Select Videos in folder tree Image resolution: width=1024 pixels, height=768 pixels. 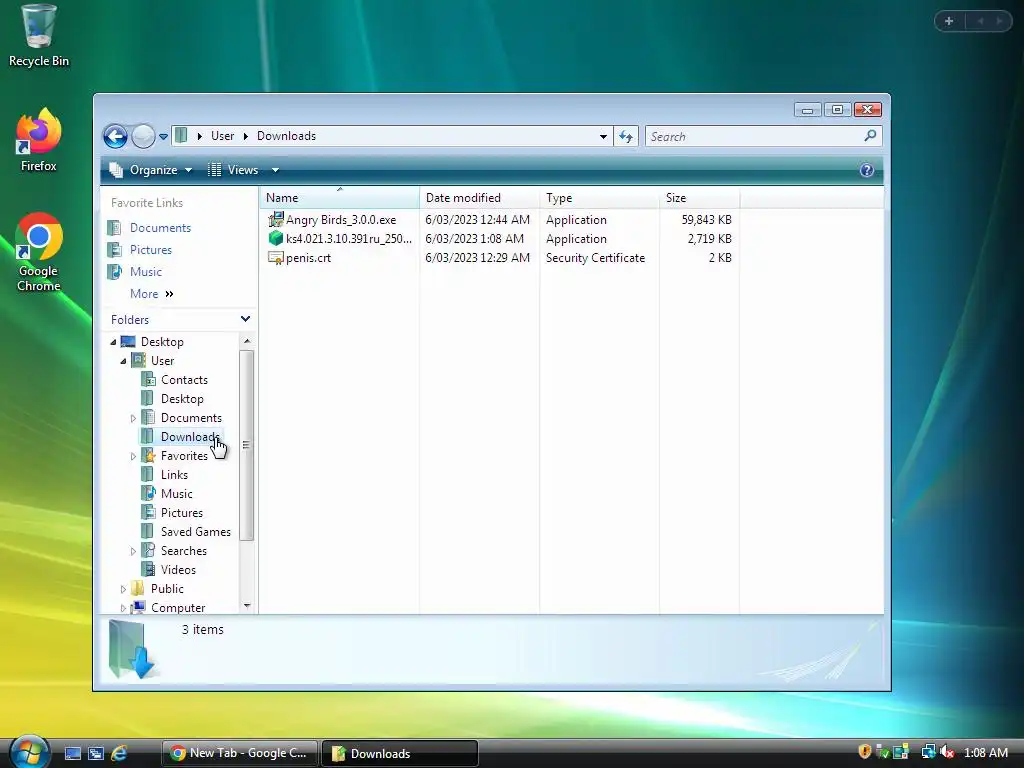point(178,570)
